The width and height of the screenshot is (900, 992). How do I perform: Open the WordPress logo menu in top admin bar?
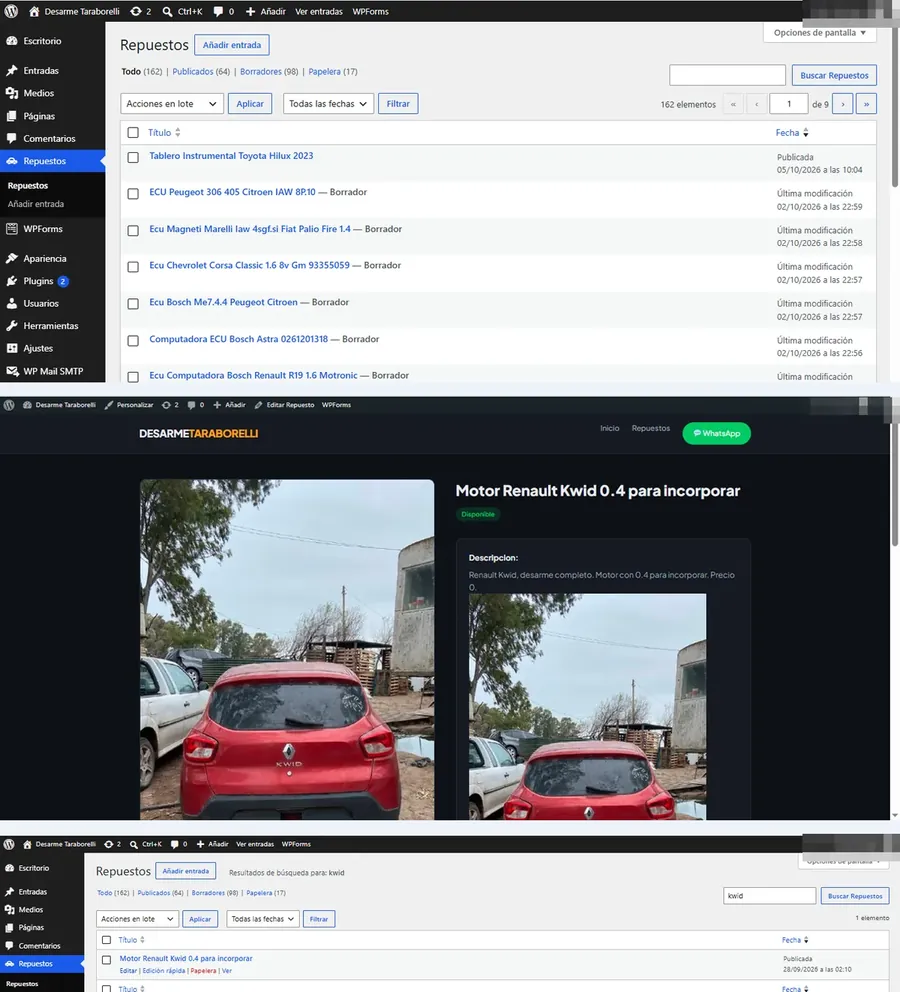click(x=11, y=11)
